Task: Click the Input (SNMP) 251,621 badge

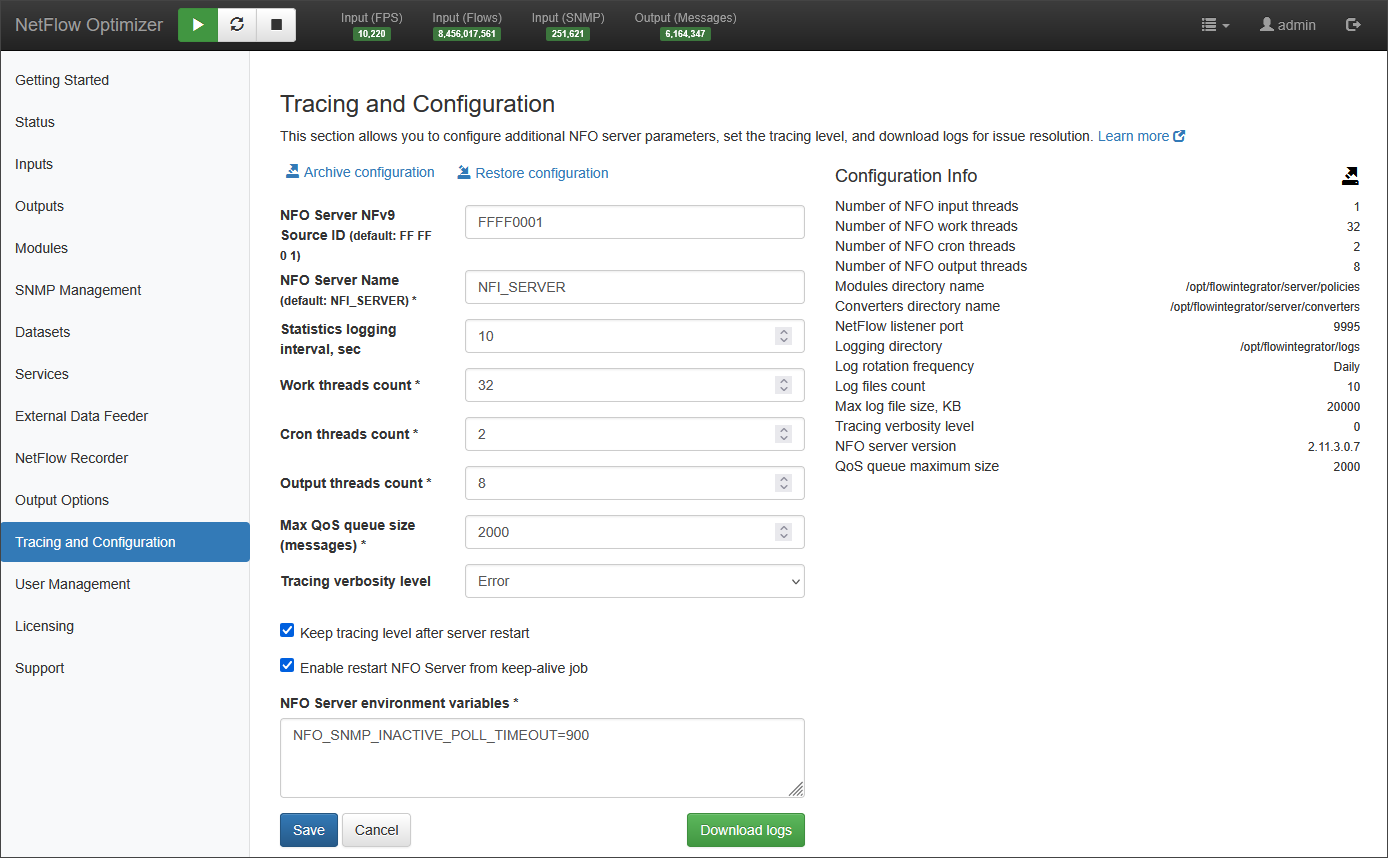Action: coord(568,34)
